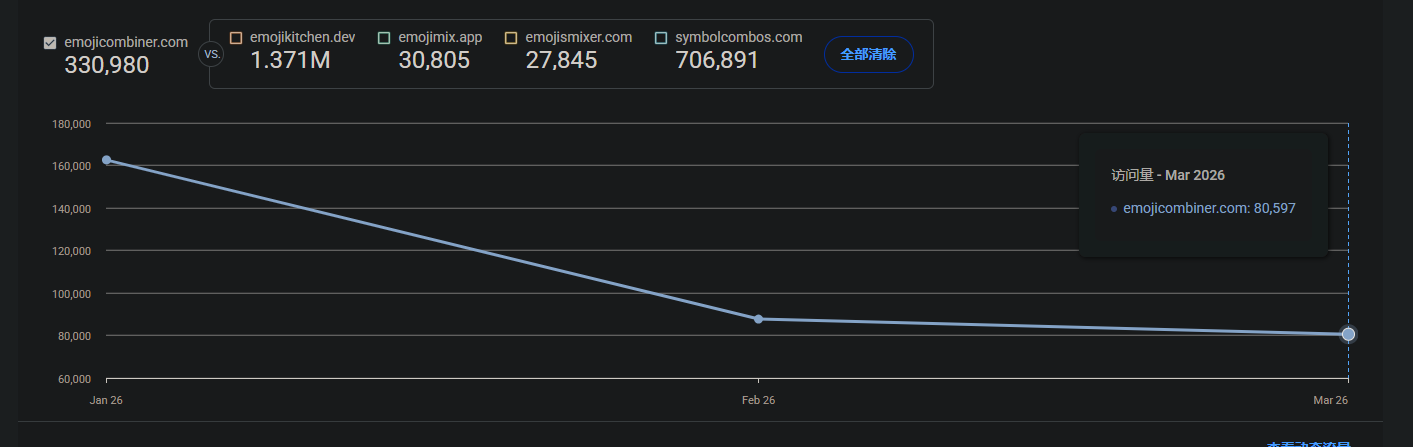The height and width of the screenshot is (447, 1413).
Task: Click the 全部清除 clear-all button
Action: click(868, 54)
